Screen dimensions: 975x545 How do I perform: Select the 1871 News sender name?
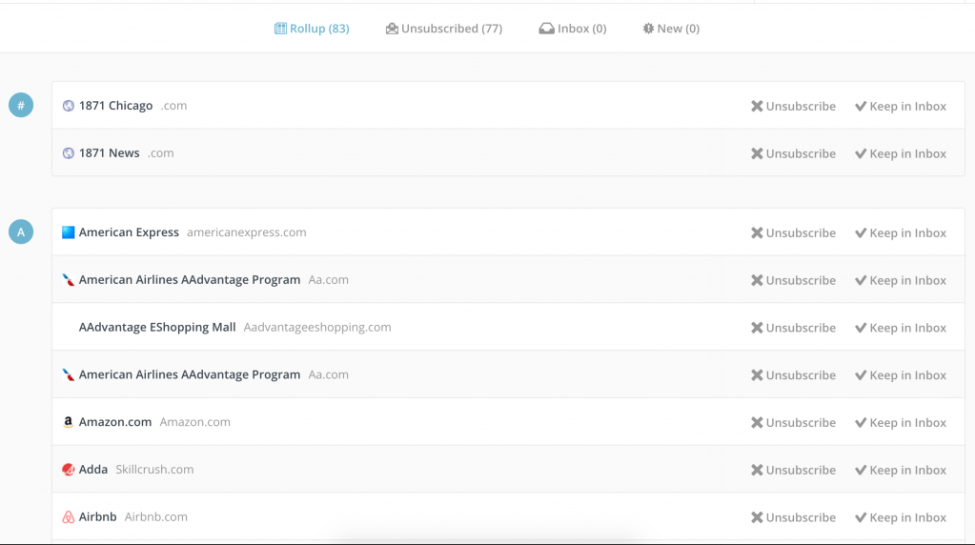[x=109, y=153]
